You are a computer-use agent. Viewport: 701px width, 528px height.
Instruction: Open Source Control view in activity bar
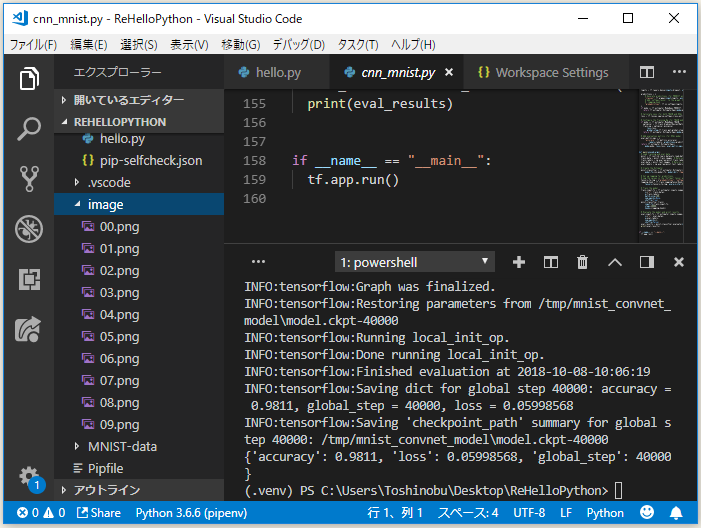pos(29,179)
